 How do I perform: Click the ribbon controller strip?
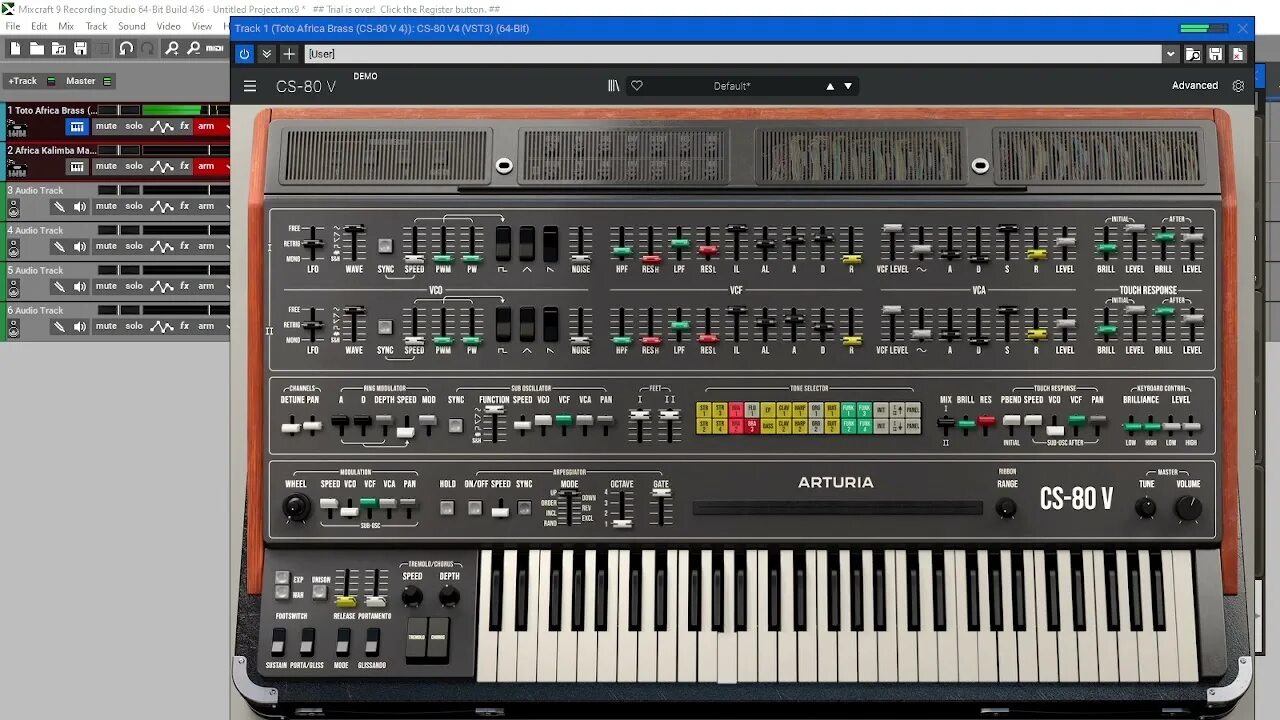pyautogui.click(x=837, y=508)
